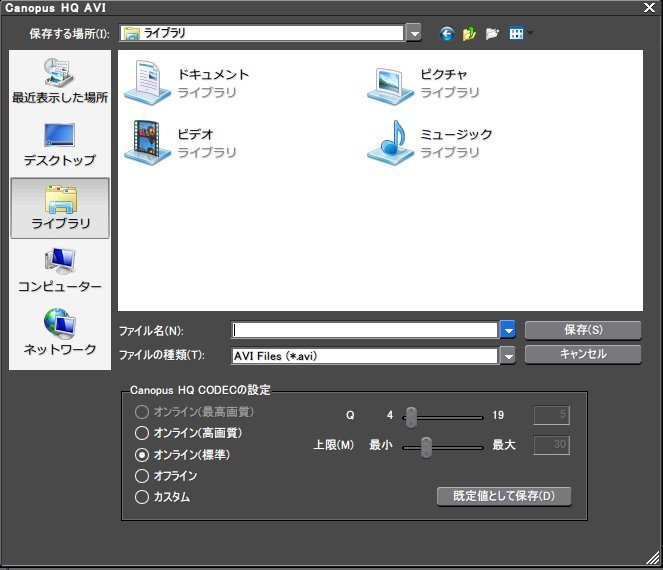
Task: Click the 保存(S) button
Action: [x=583, y=330]
